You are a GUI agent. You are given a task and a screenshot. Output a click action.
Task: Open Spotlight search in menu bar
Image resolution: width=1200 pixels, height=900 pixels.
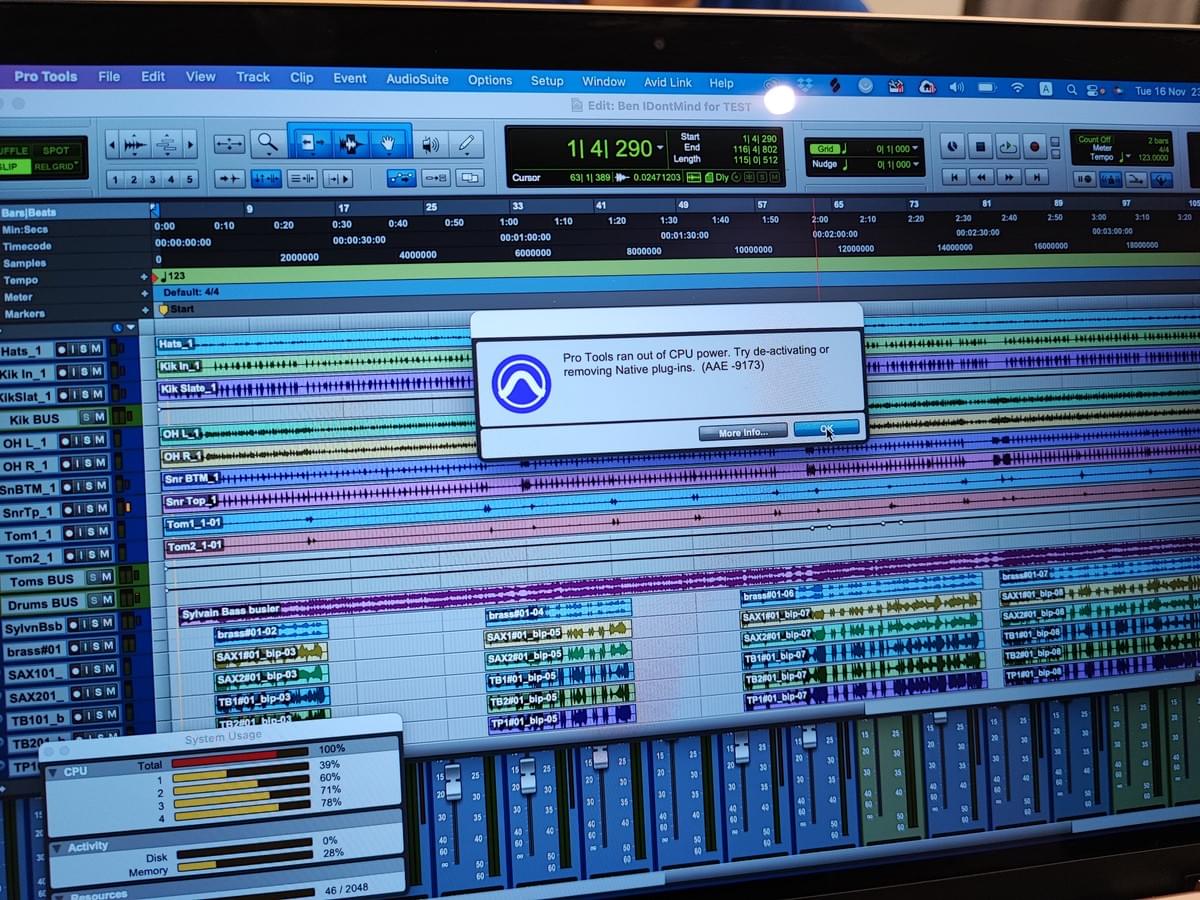(1071, 89)
